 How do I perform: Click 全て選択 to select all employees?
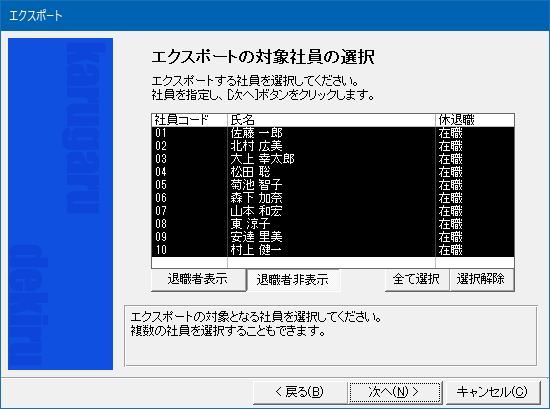[x=416, y=280]
